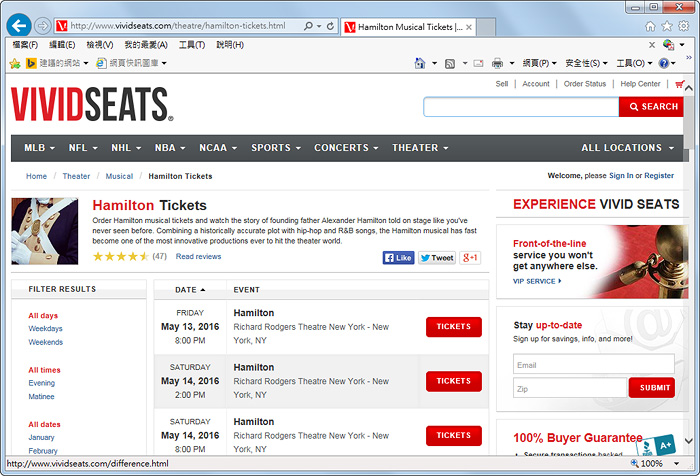
Task: Open Favorites star icon at top right
Action: [x=667, y=26]
